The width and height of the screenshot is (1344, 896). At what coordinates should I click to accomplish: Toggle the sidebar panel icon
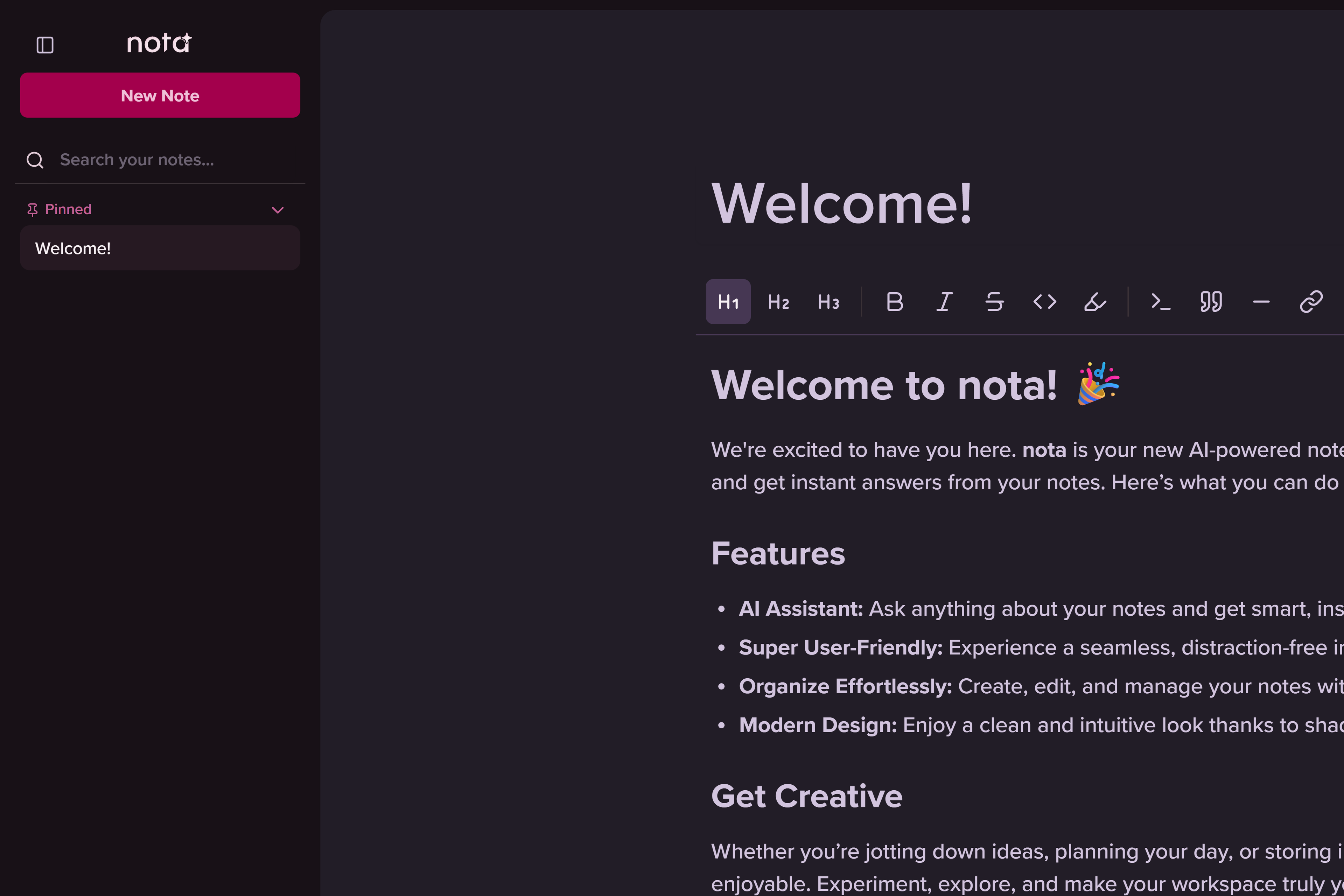pyautogui.click(x=44, y=44)
